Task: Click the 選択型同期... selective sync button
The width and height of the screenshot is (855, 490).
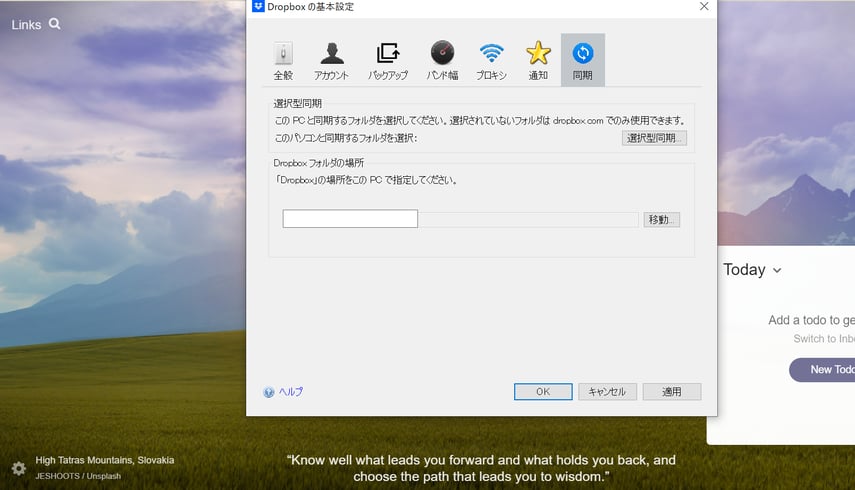Action: [654, 138]
